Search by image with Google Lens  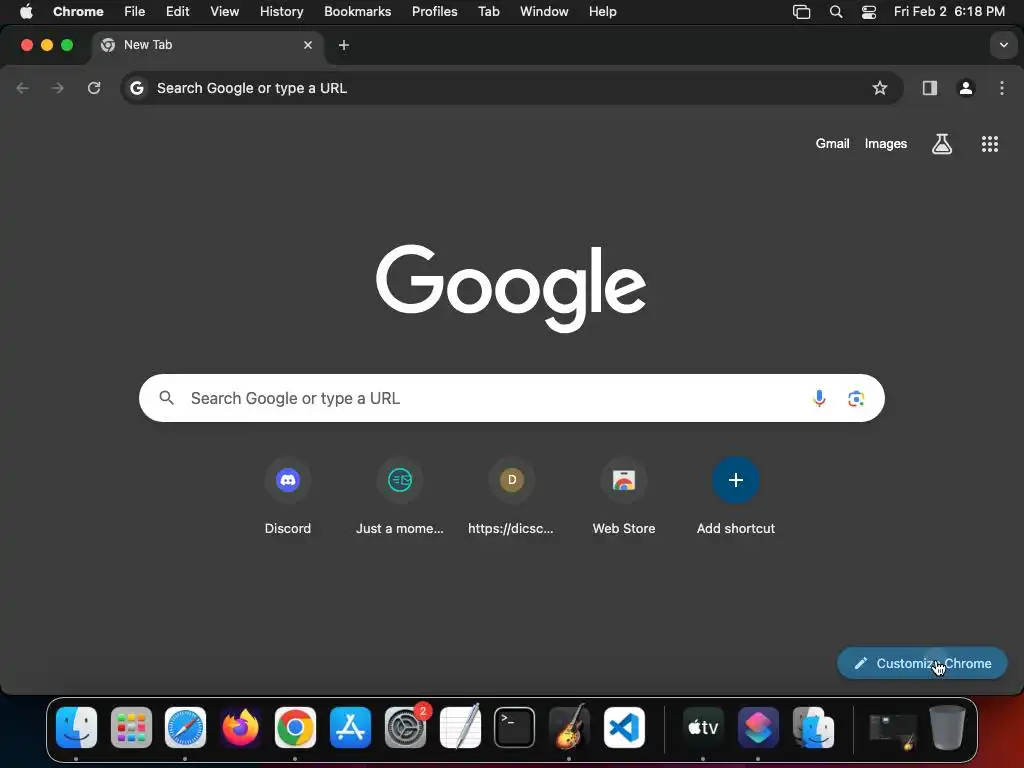tap(856, 398)
